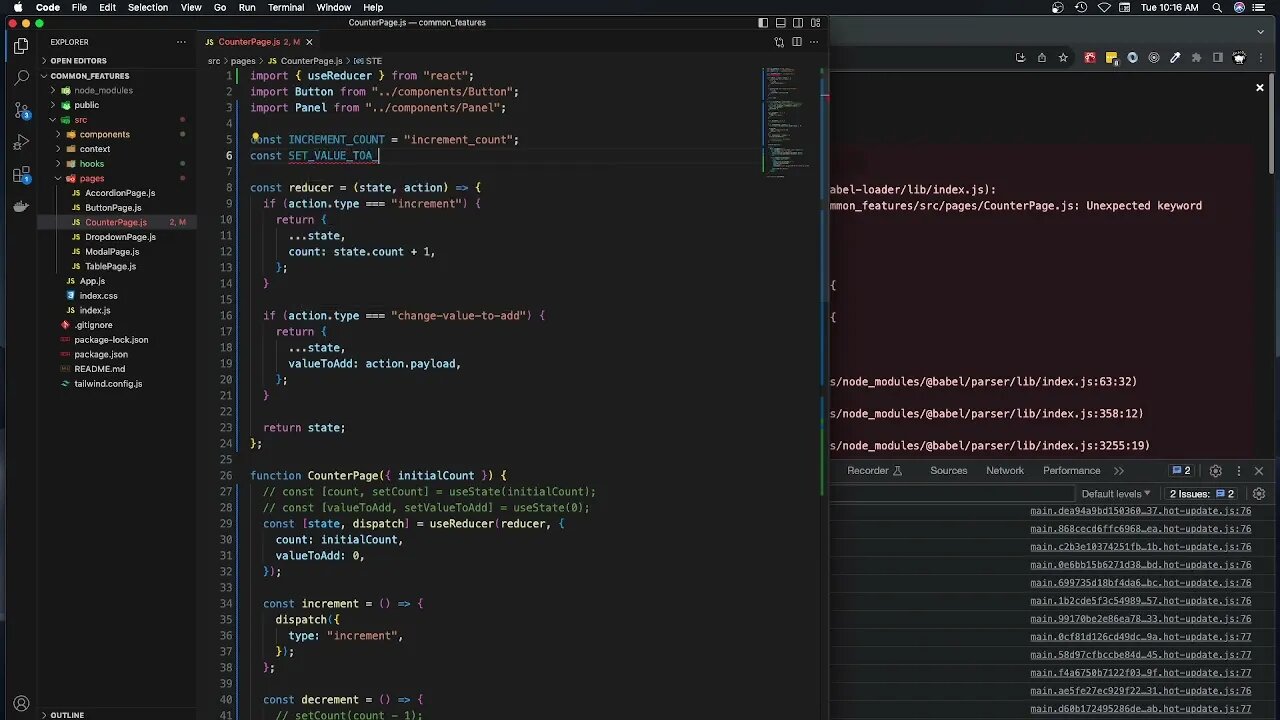This screenshot has height=720, width=1280.
Task: Open main.d60b172495286de...hot-update.js:77 link
Action: (x=1141, y=709)
